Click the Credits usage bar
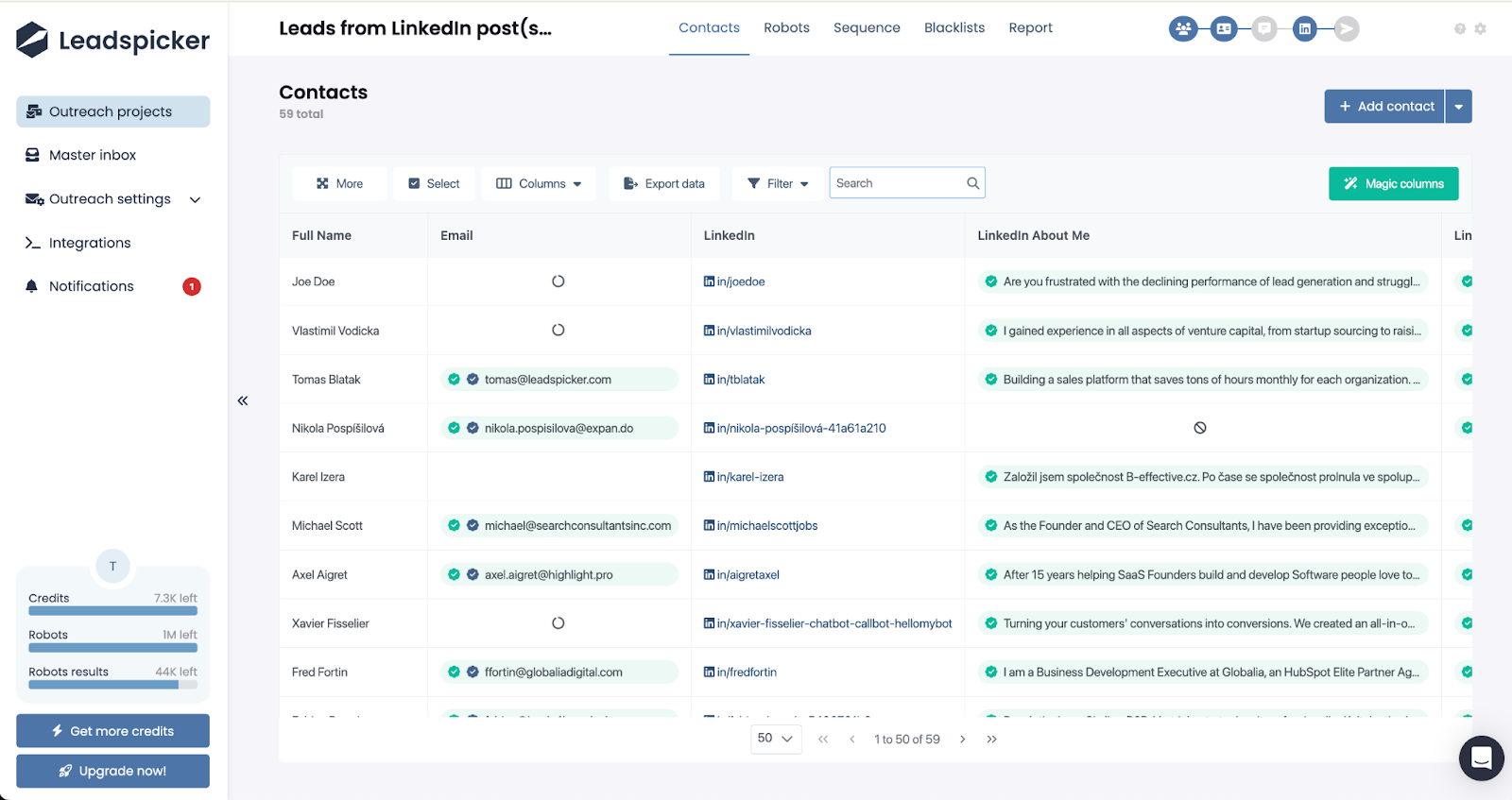Viewport: 1512px width, 800px height. coord(112,611)
